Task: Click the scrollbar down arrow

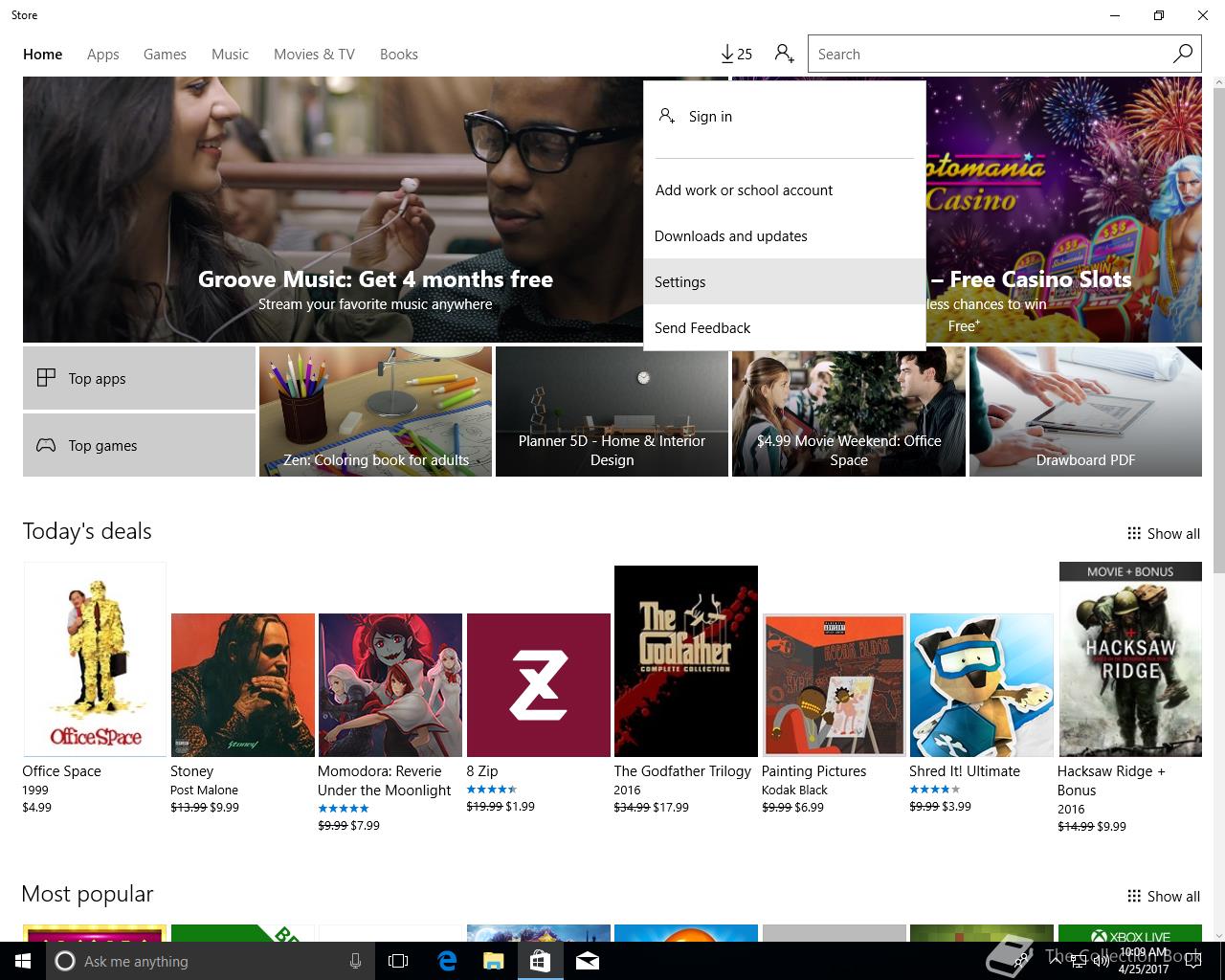Action: coord(1218,934)
